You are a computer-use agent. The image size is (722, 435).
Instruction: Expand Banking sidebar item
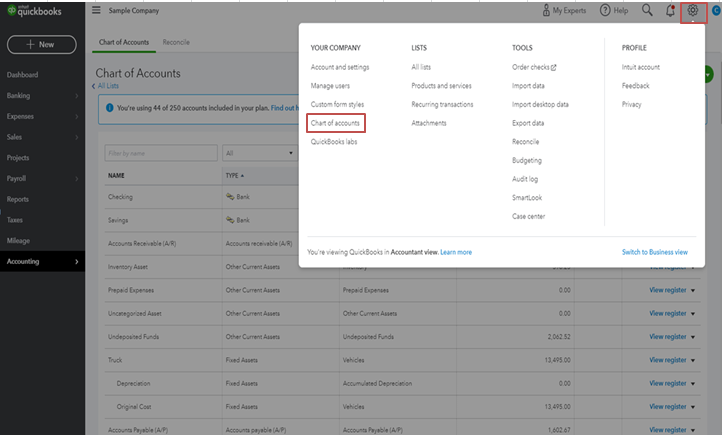coord(42,96)
